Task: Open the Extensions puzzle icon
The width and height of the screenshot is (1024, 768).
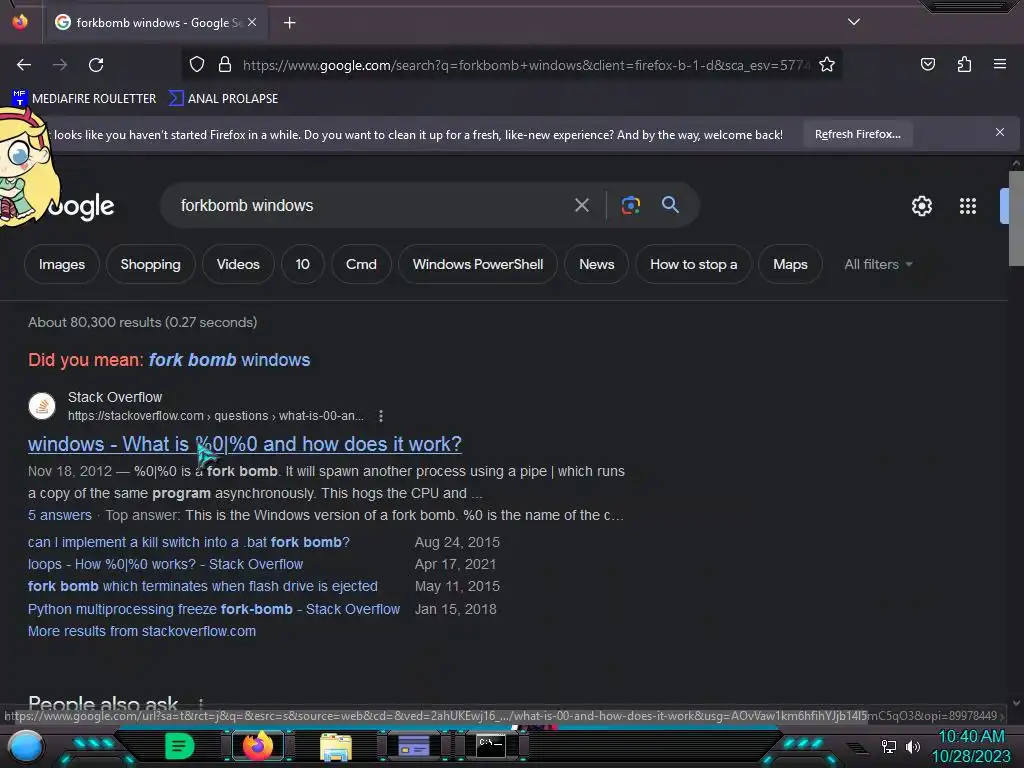Action: [x=964, y=64]
